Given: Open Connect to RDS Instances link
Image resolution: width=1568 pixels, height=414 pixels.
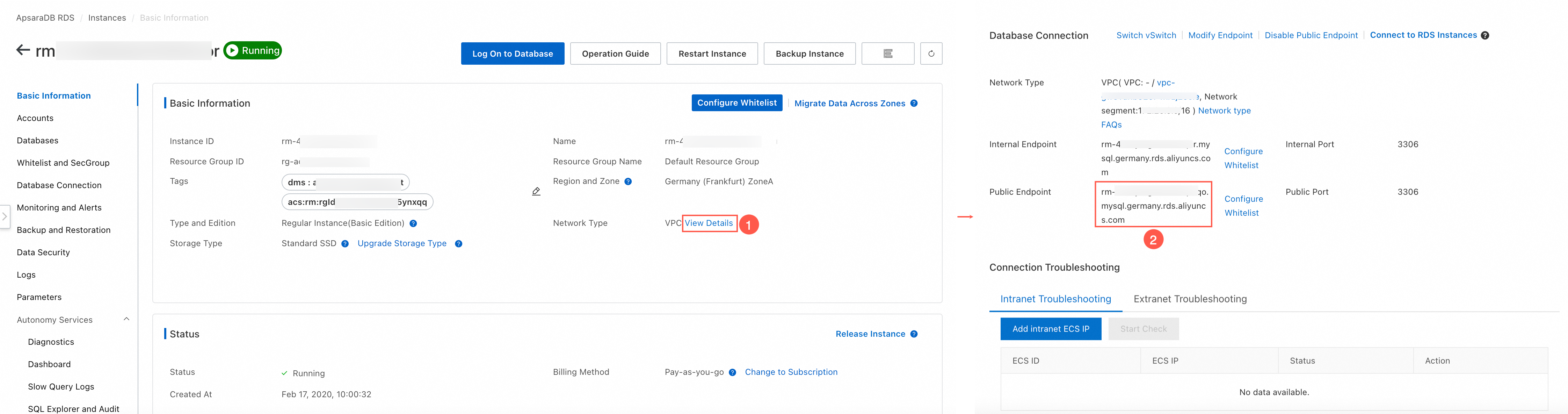Looking at the screenshot, I should [1423, 35].
